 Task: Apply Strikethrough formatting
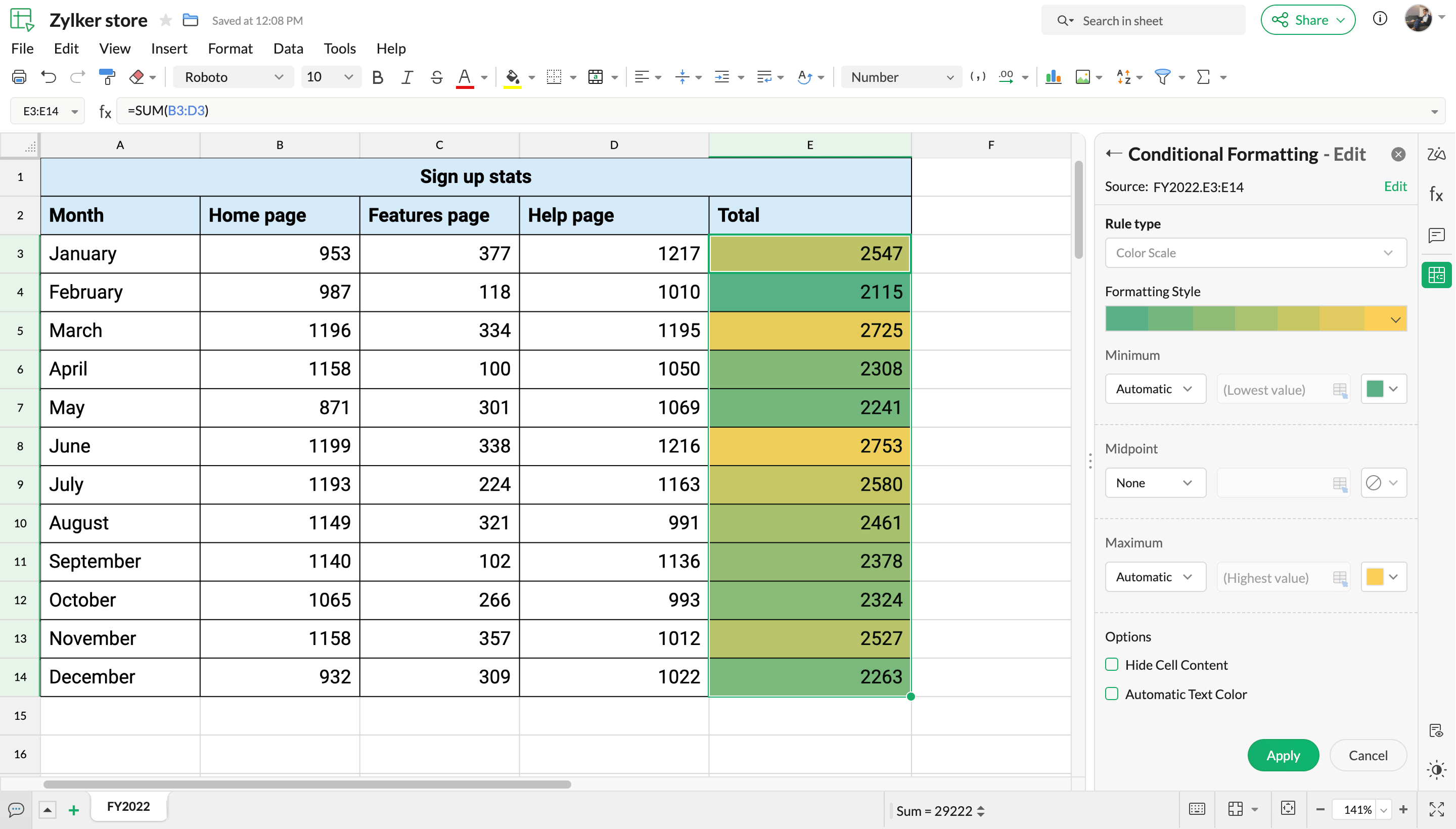click(436, 77)
